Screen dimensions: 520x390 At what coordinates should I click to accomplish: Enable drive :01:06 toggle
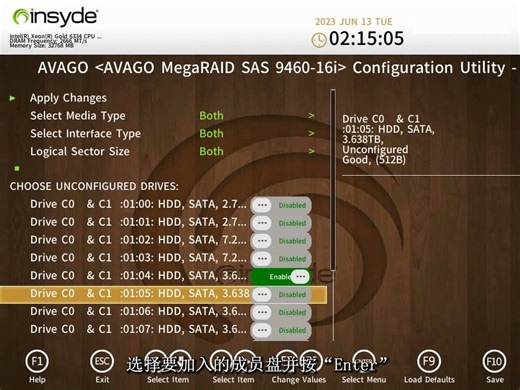pos(281,312)
